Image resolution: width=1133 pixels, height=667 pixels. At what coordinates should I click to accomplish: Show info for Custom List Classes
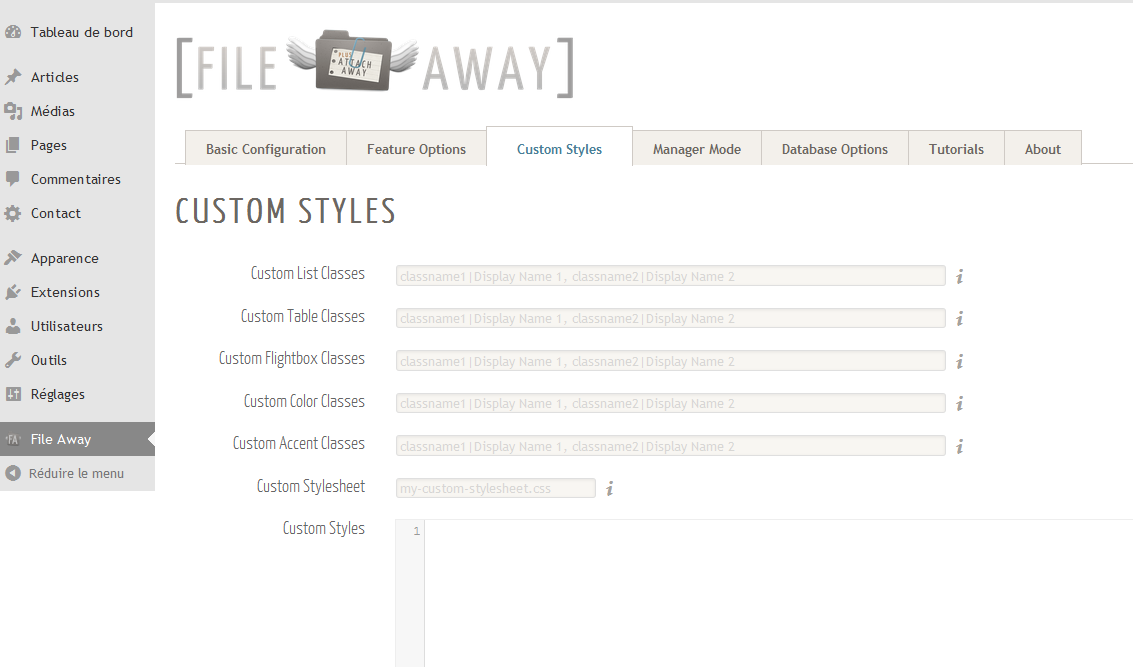[x=960, y=276]
